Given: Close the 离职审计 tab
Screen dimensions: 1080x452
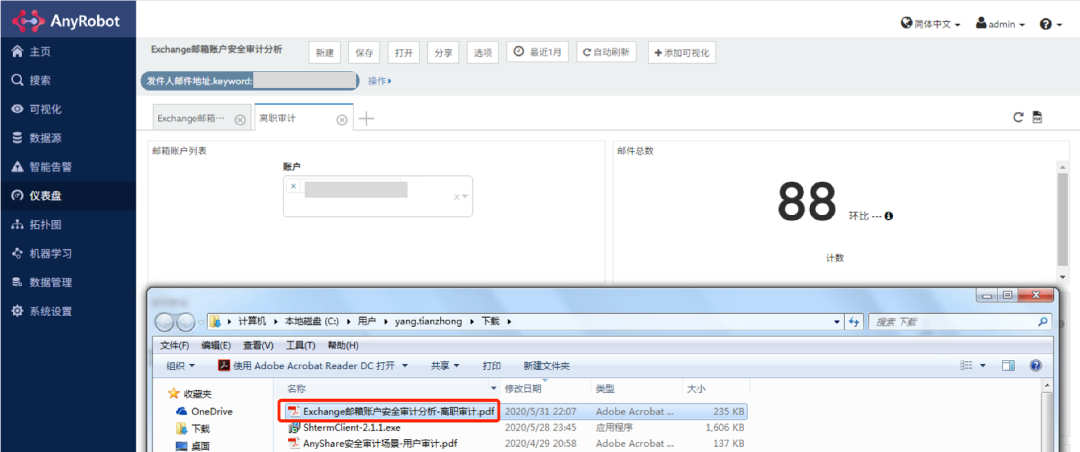Looking at the screenshot, I should click(341, 119).
